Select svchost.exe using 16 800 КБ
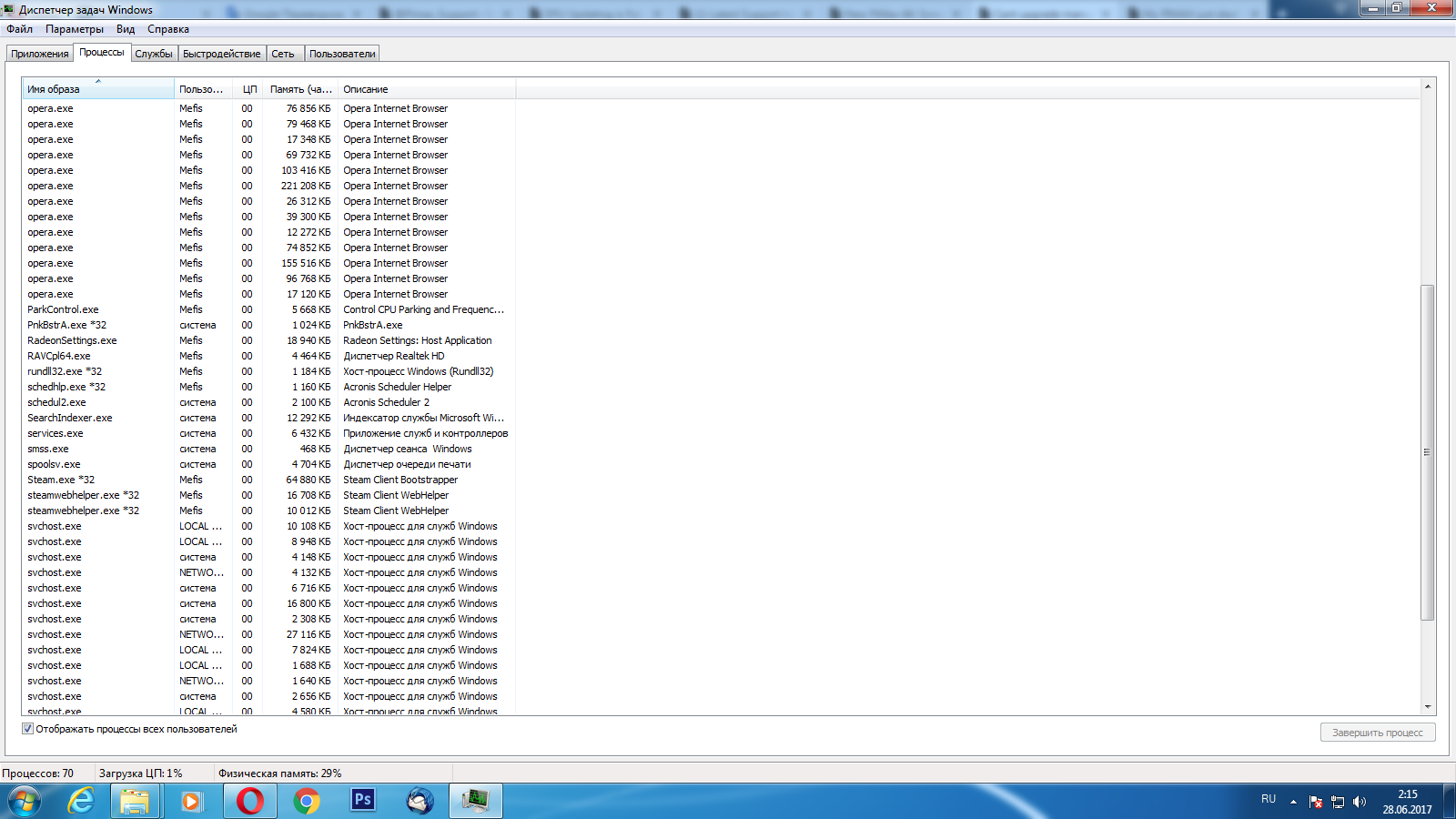Image resolution: width=1456 pixels, height=819 pixels. (x=268, y=603)
